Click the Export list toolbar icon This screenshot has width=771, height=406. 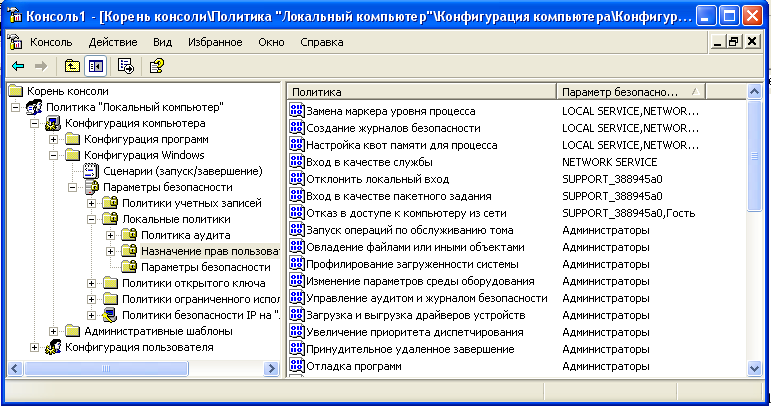tap(126, 66)
